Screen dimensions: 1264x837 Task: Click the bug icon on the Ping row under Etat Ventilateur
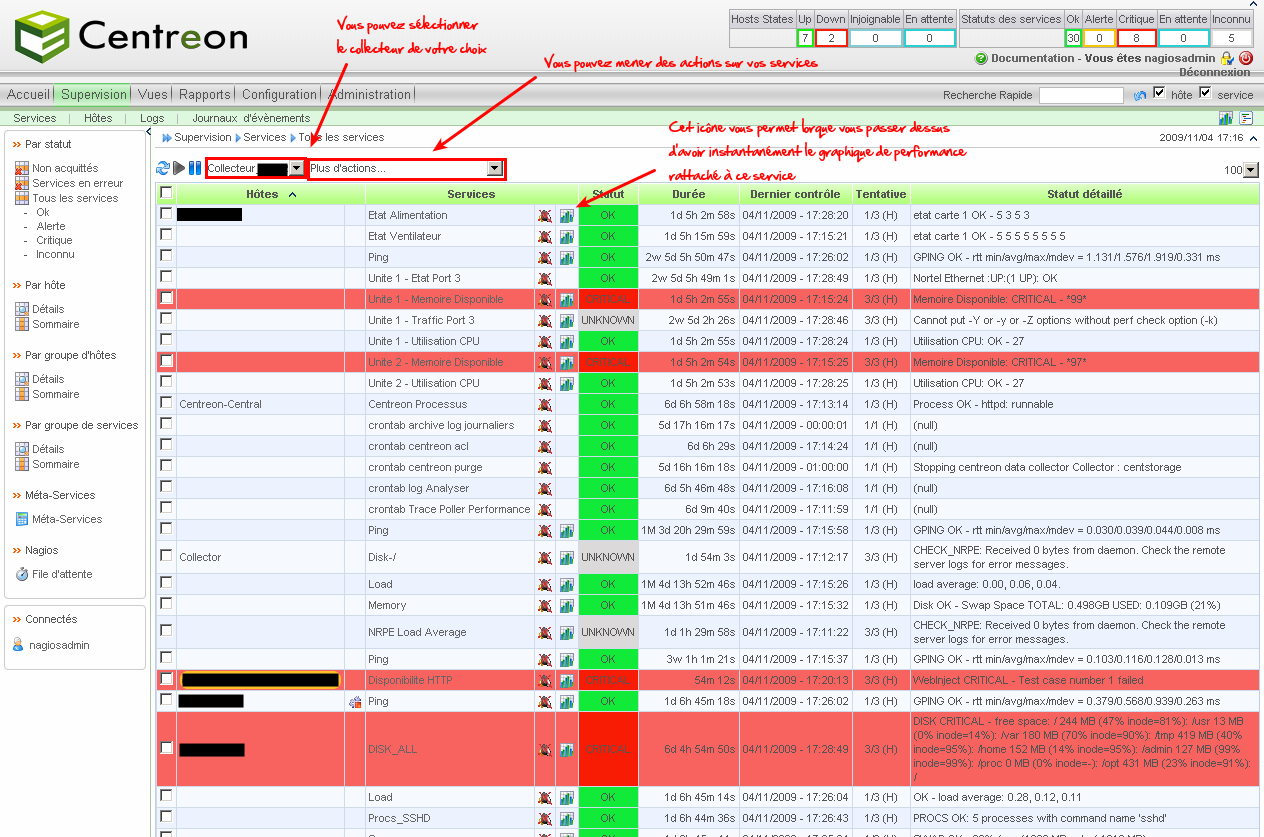[544, 257]
